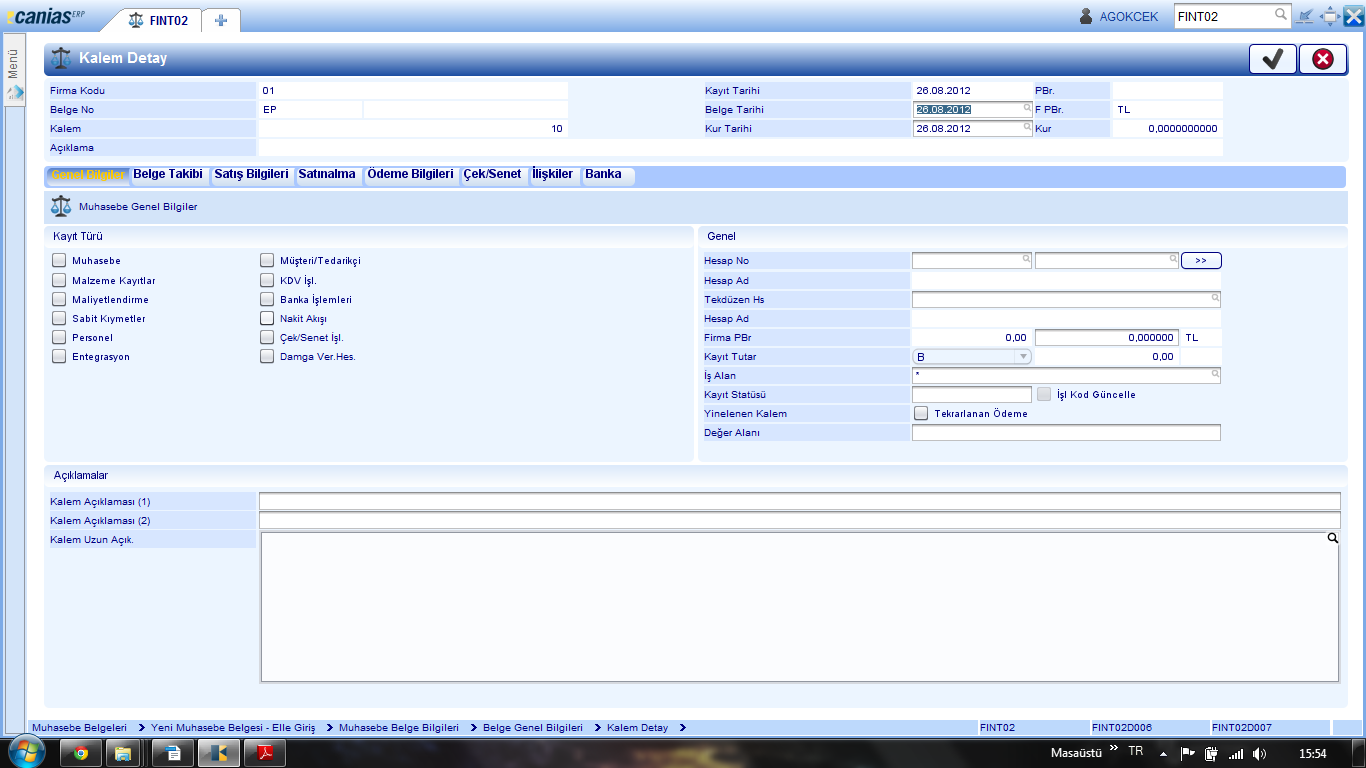Tick the Sabit Kıymetler checkbox
The width and height of the screenshot is (1366, 768).
(59, 318)
